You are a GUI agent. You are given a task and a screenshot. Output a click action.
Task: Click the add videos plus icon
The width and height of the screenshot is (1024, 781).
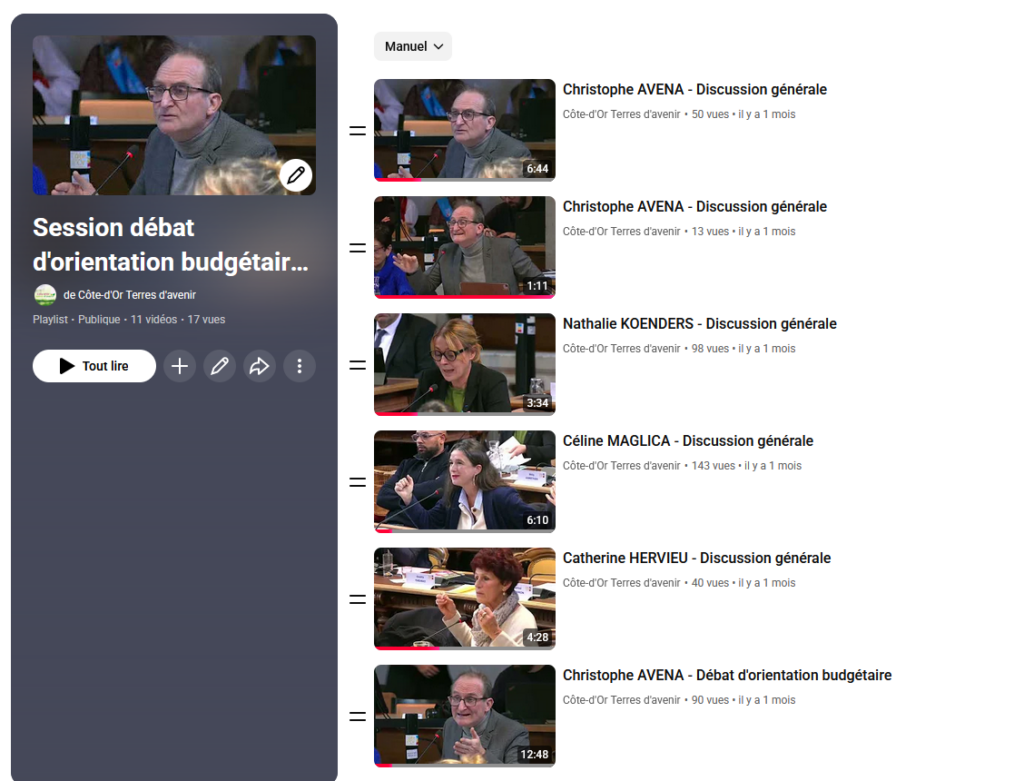(180, 366)
